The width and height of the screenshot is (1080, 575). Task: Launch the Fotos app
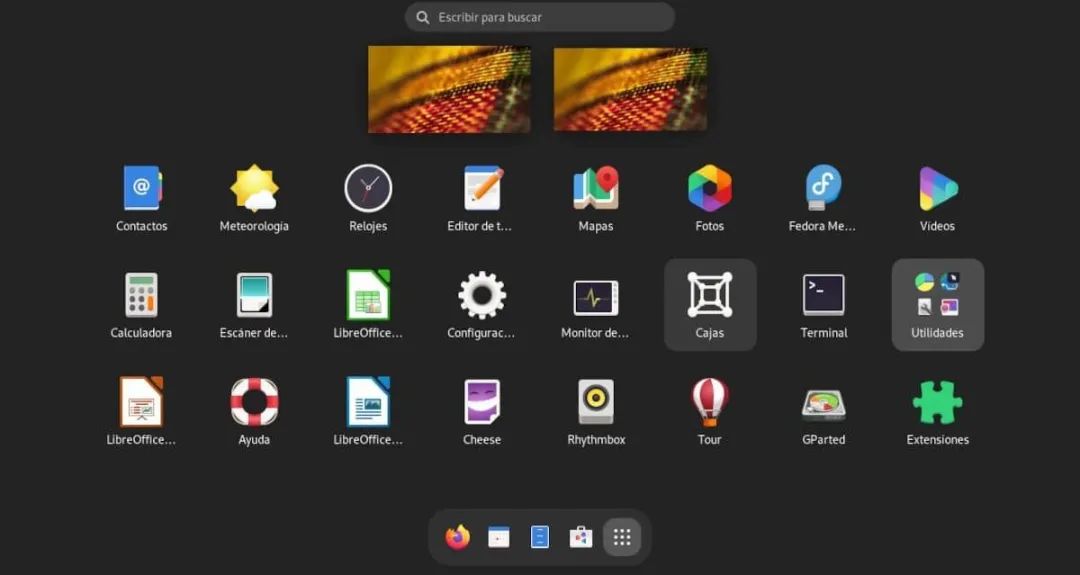coord(709,188)
